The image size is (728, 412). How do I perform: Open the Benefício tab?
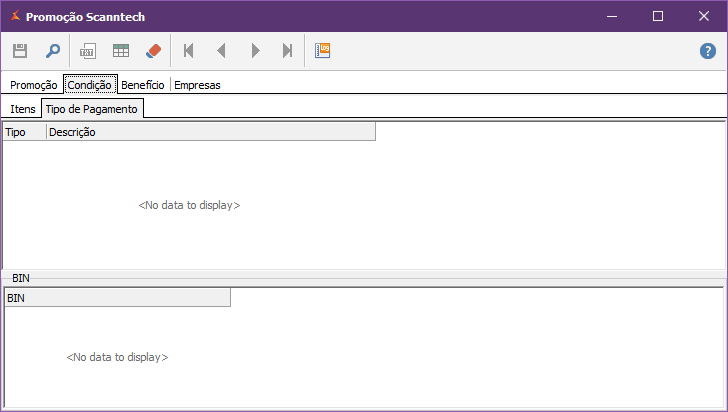143,85
